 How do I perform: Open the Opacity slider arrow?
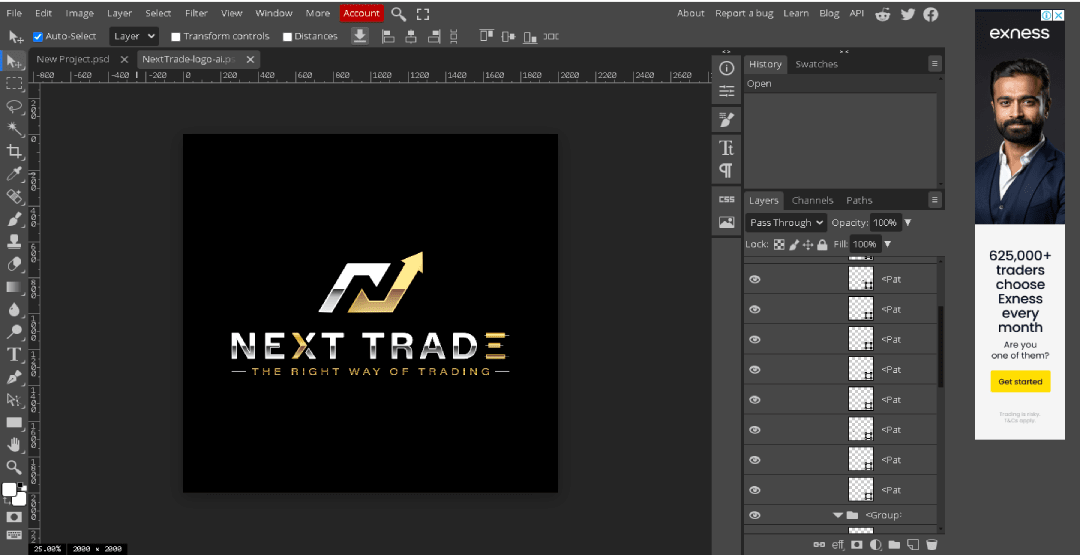point(907,222)
